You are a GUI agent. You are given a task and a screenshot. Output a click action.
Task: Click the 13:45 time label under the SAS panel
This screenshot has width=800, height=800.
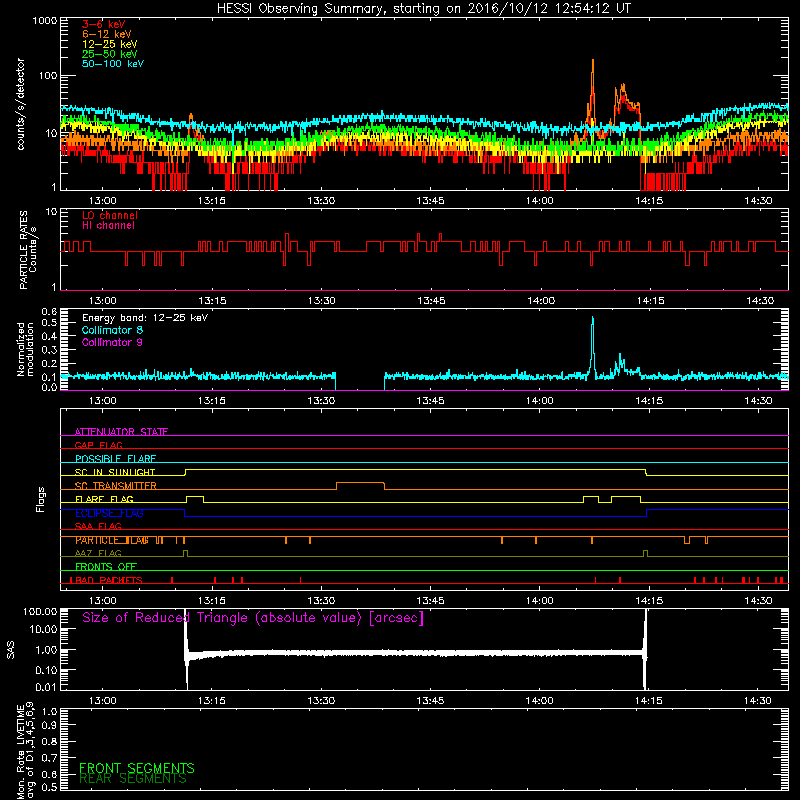click(430, 701)
